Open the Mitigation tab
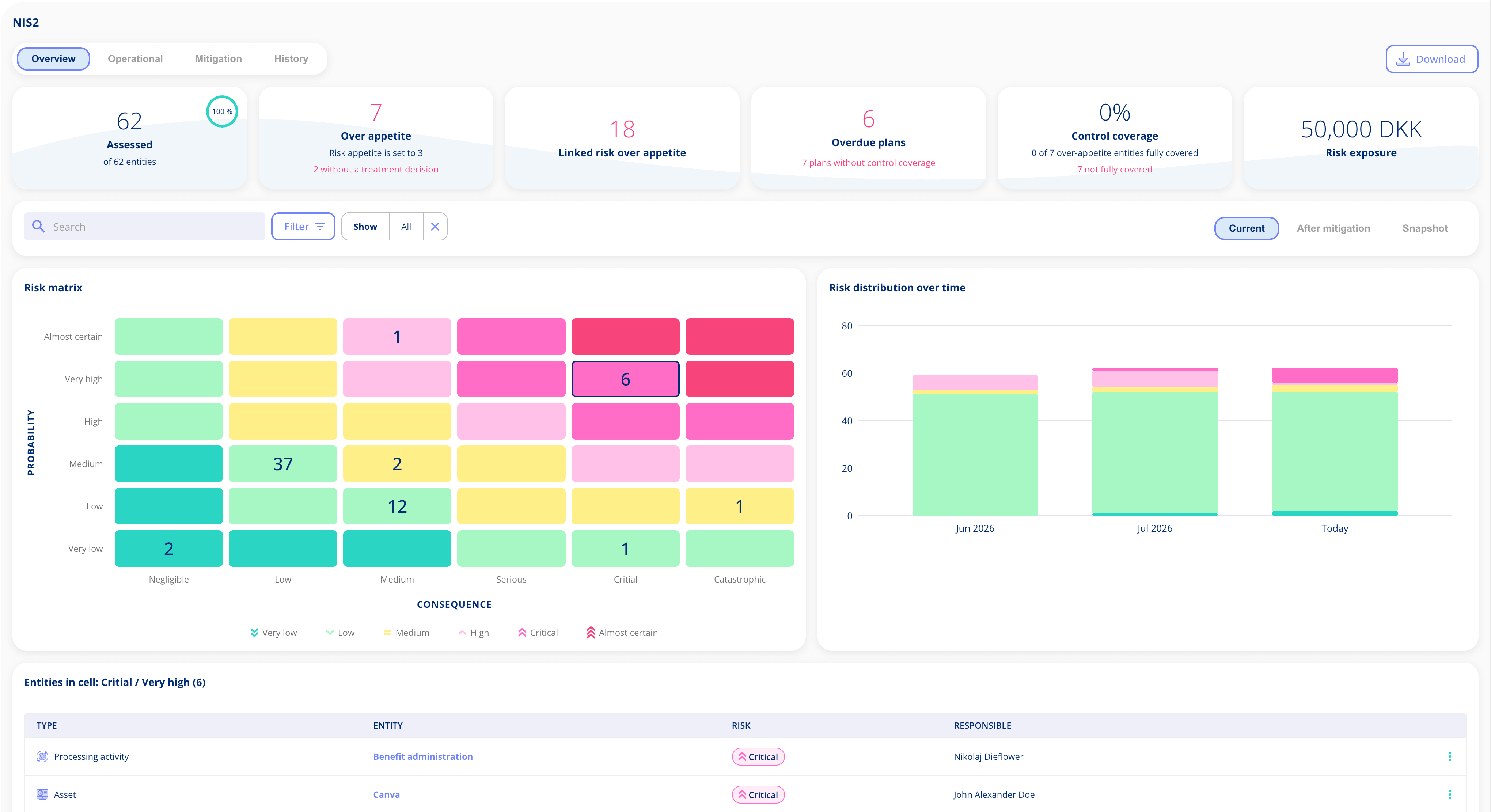The height and width of the screenshot is (812, 1491). click(x=218, y=58)
